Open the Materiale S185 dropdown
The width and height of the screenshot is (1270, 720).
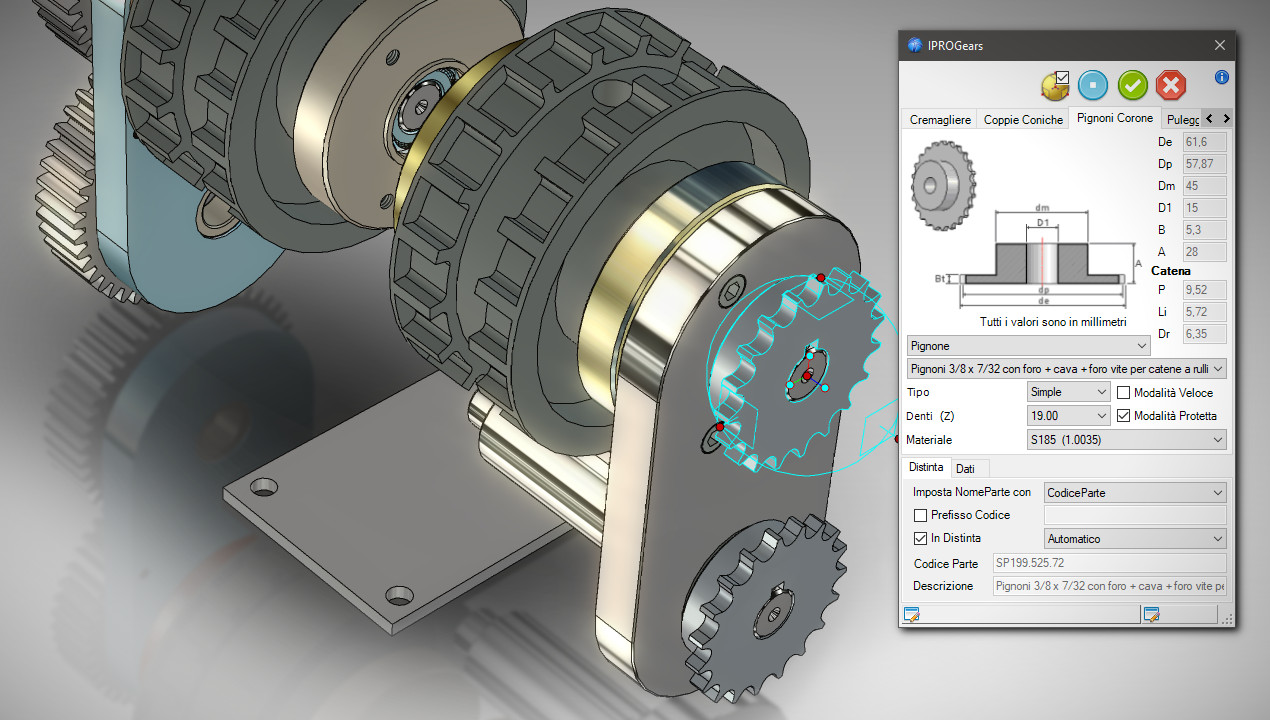pos(1126,439)
